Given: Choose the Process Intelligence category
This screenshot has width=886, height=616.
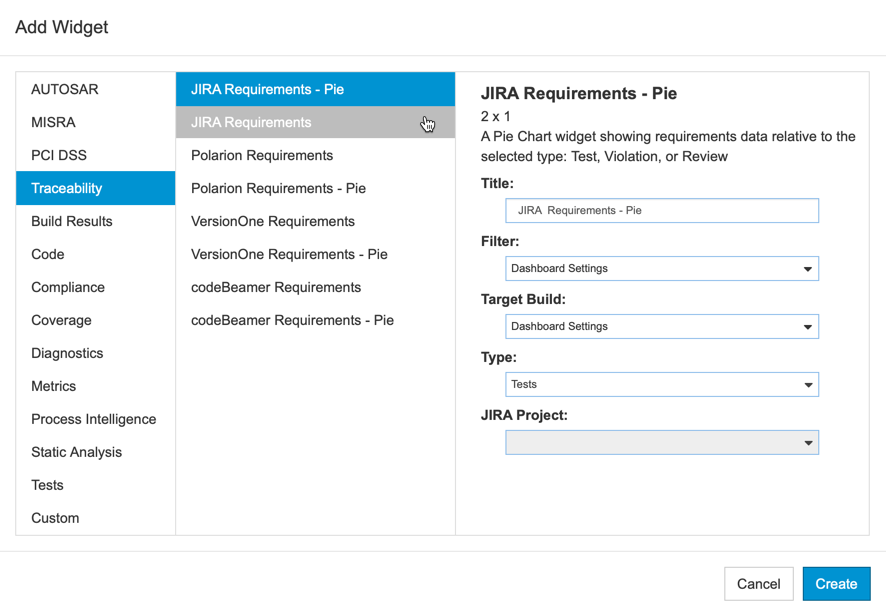Looking at the screenshot, I should coord(95,419).
